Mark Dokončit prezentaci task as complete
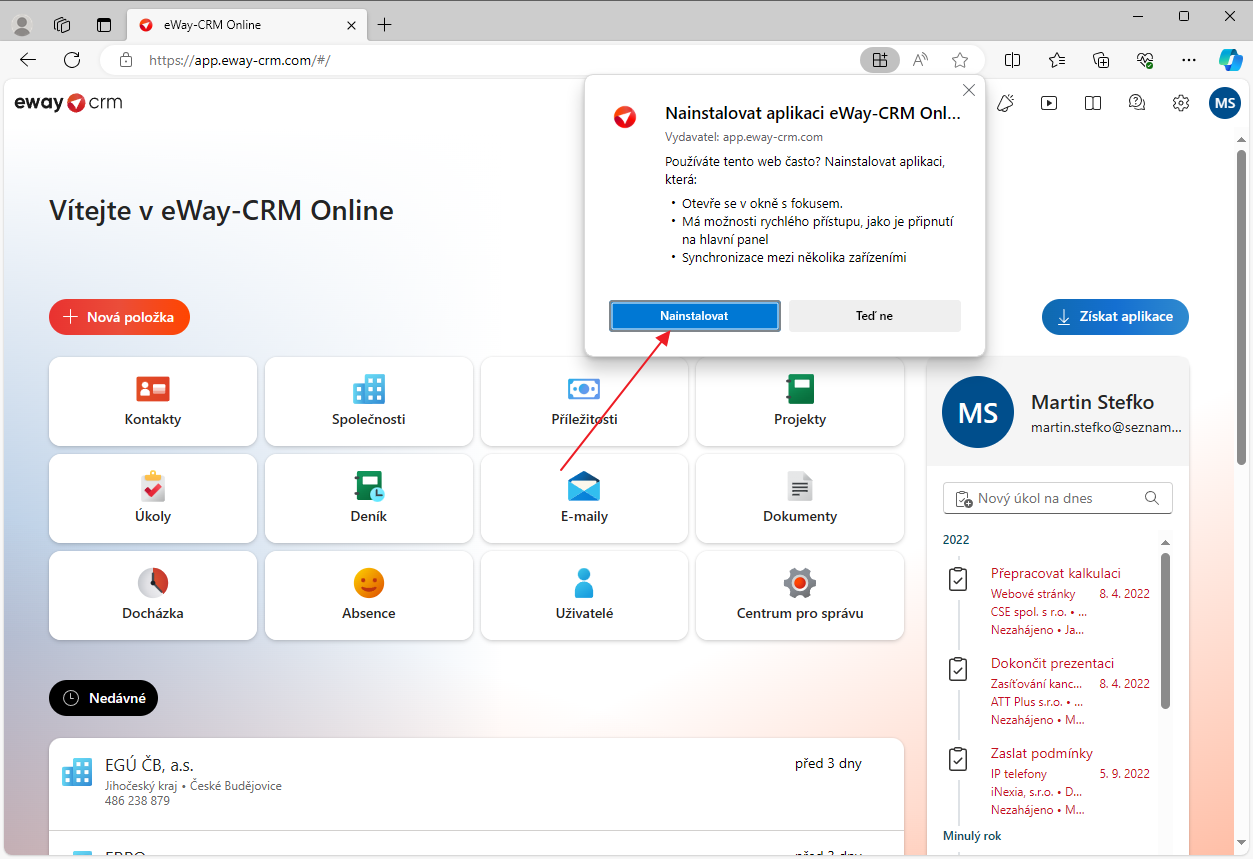The image size is (1253, 859). 958,670
